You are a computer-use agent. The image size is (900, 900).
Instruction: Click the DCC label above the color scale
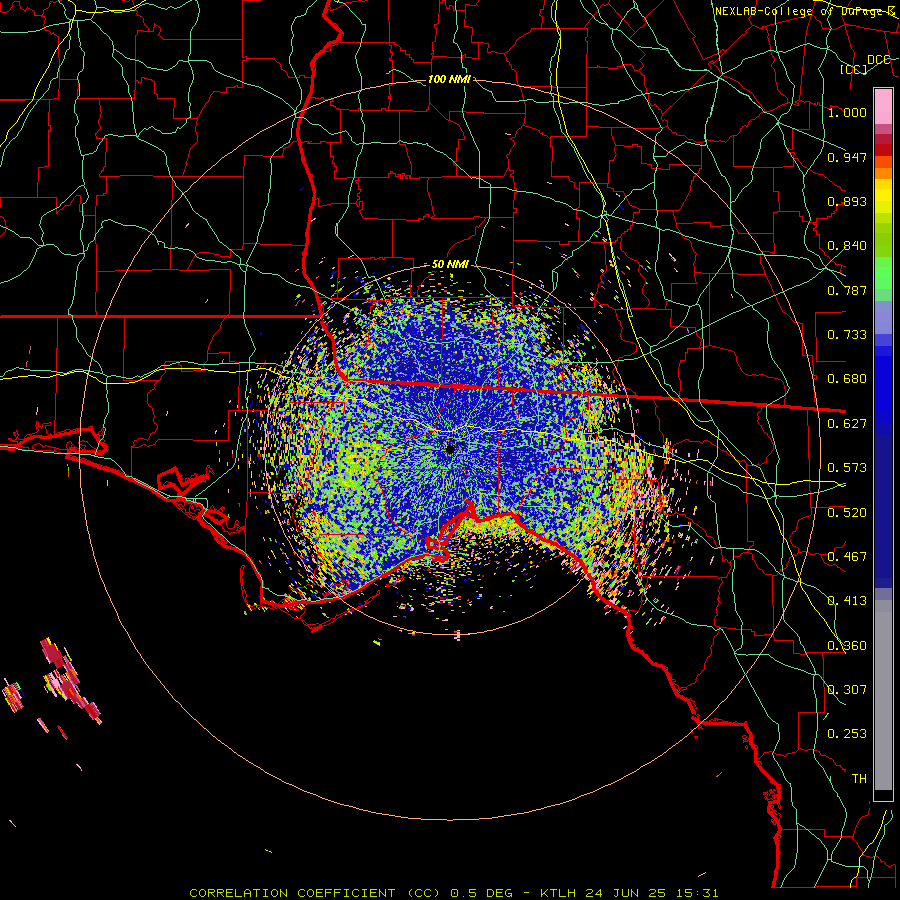point(879,60)
